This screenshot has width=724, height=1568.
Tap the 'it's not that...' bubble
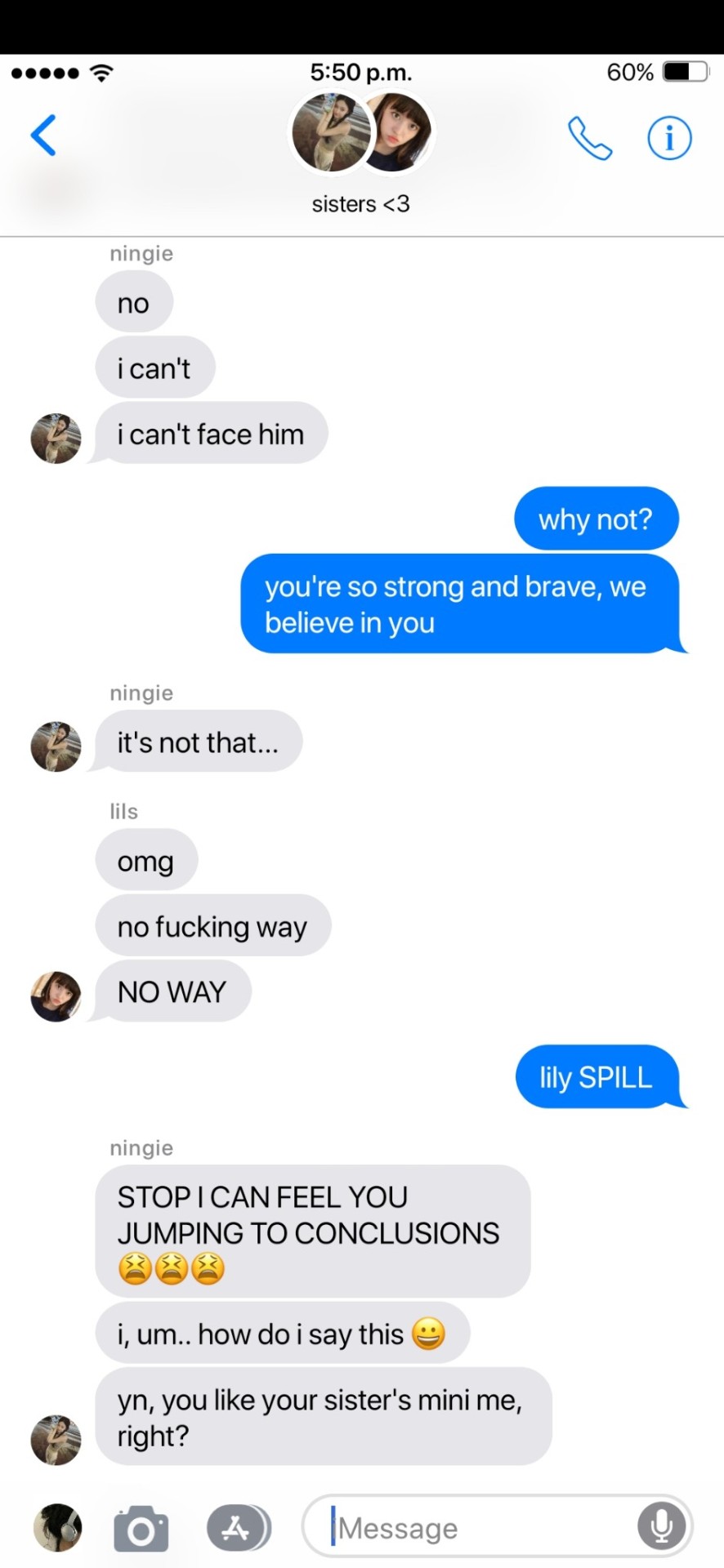click(199, 742)
